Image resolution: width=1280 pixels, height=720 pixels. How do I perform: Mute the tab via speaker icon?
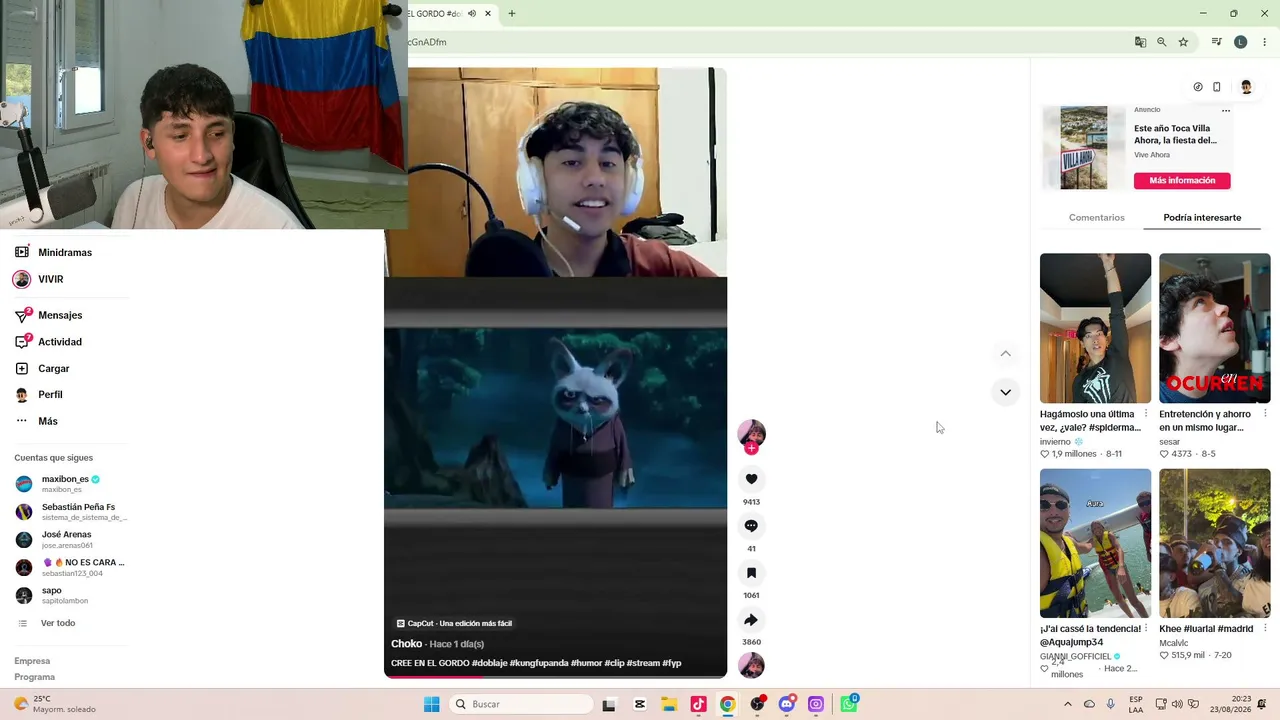click(x=472, y=13)
